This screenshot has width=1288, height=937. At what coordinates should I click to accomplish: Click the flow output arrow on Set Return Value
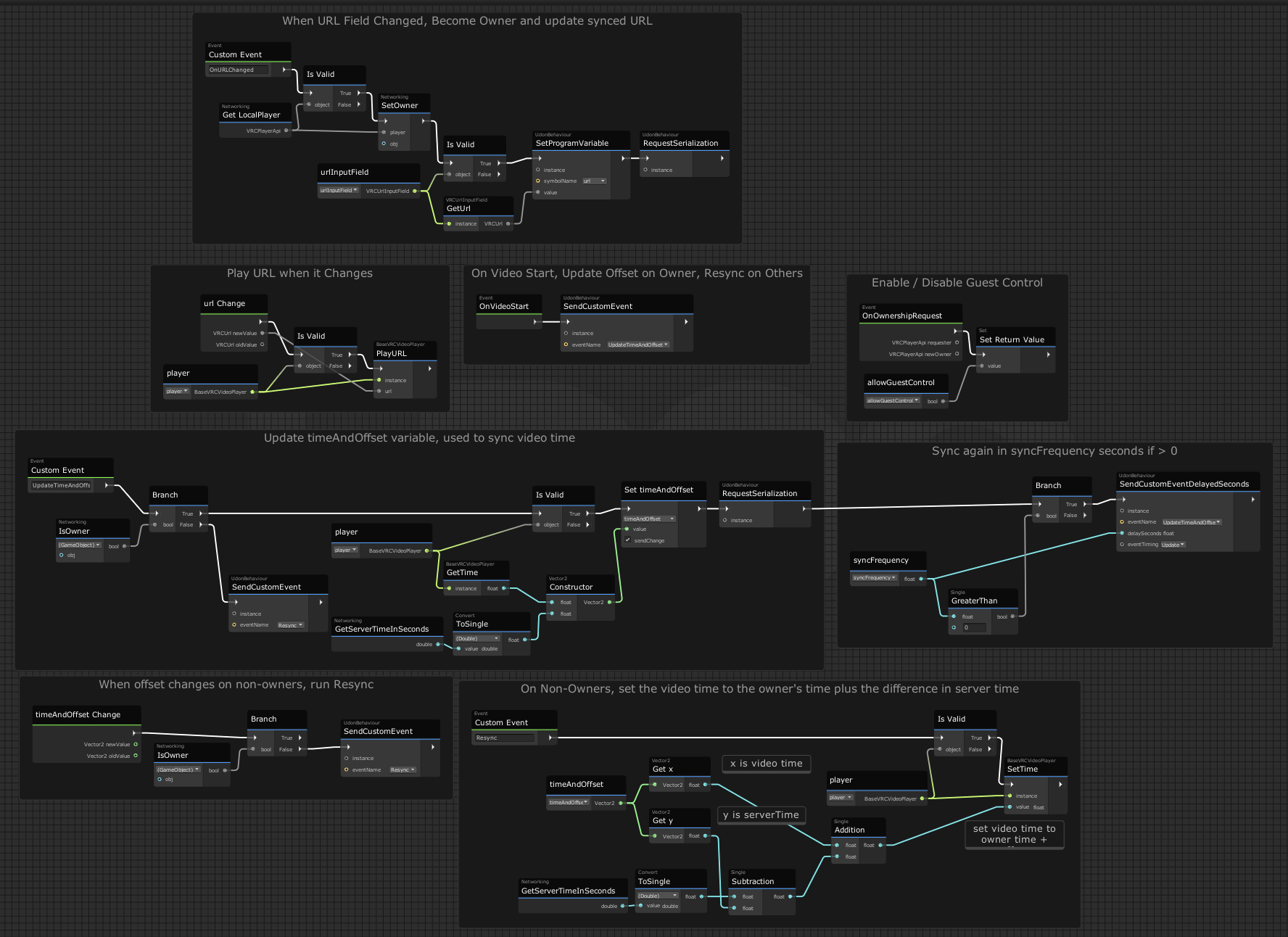1048,355
